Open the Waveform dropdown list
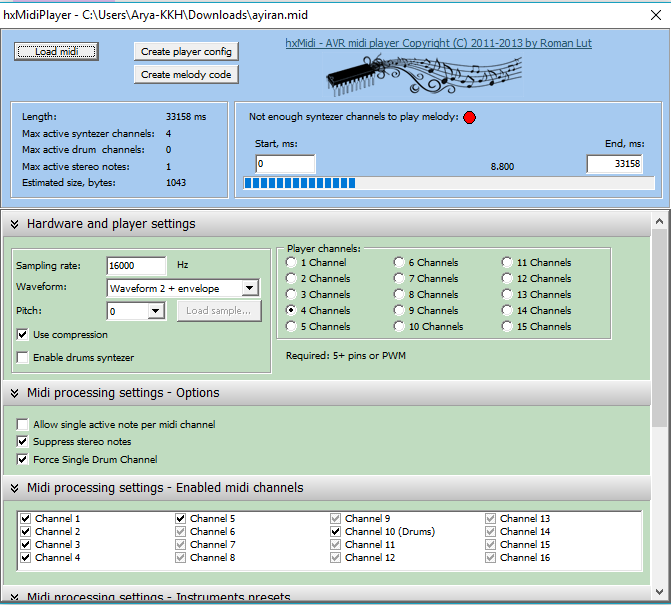Screen dimensions: 671x605 (x=249, y=288)
